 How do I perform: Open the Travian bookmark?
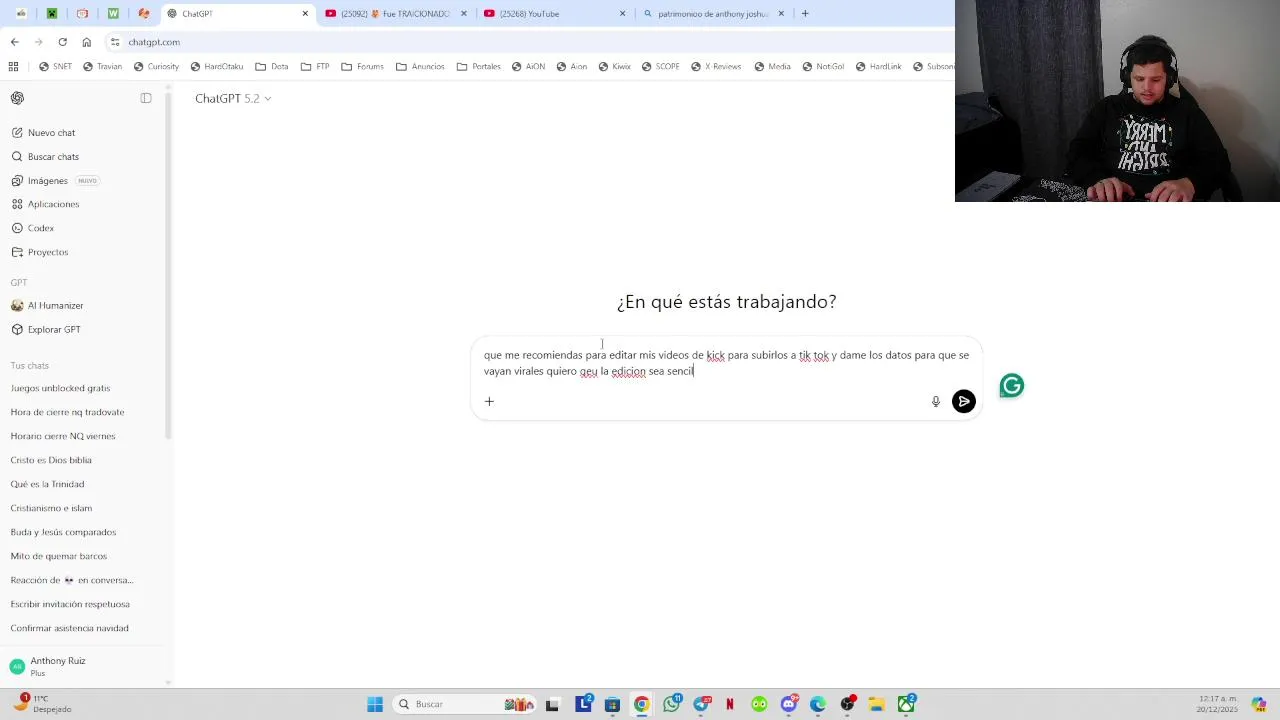(x=103, y=66)
